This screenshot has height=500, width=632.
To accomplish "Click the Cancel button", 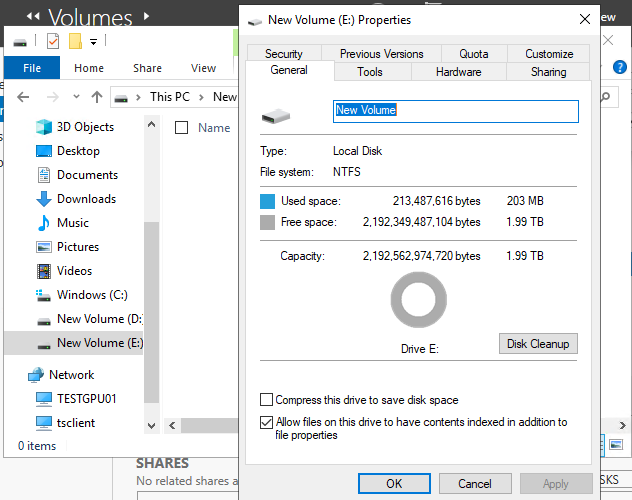I will click(x=475, y=483).
